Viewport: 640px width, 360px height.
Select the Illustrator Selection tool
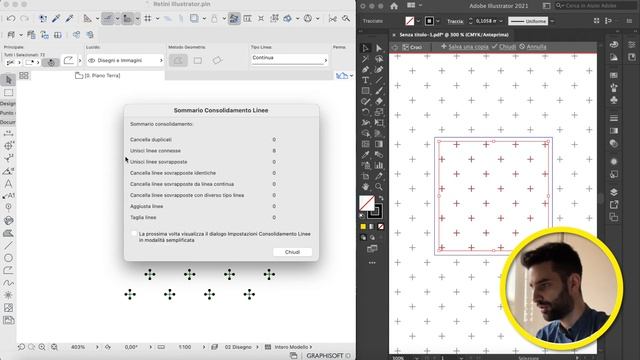[x=365, y=48]
